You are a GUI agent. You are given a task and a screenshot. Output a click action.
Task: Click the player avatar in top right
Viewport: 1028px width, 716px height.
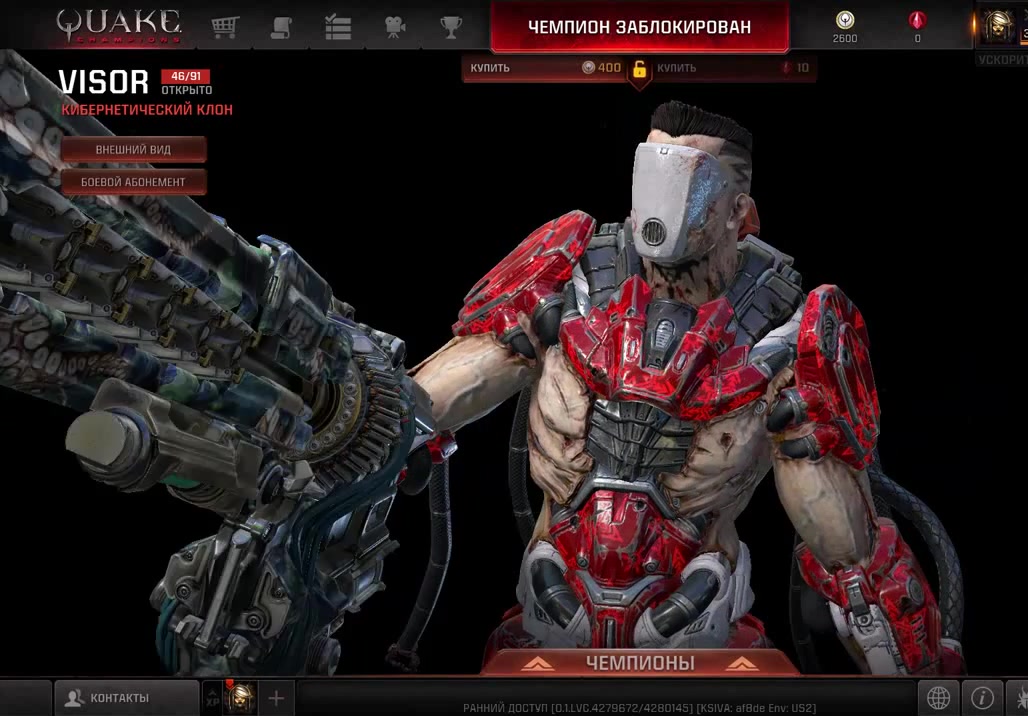(x=998, y=26)
